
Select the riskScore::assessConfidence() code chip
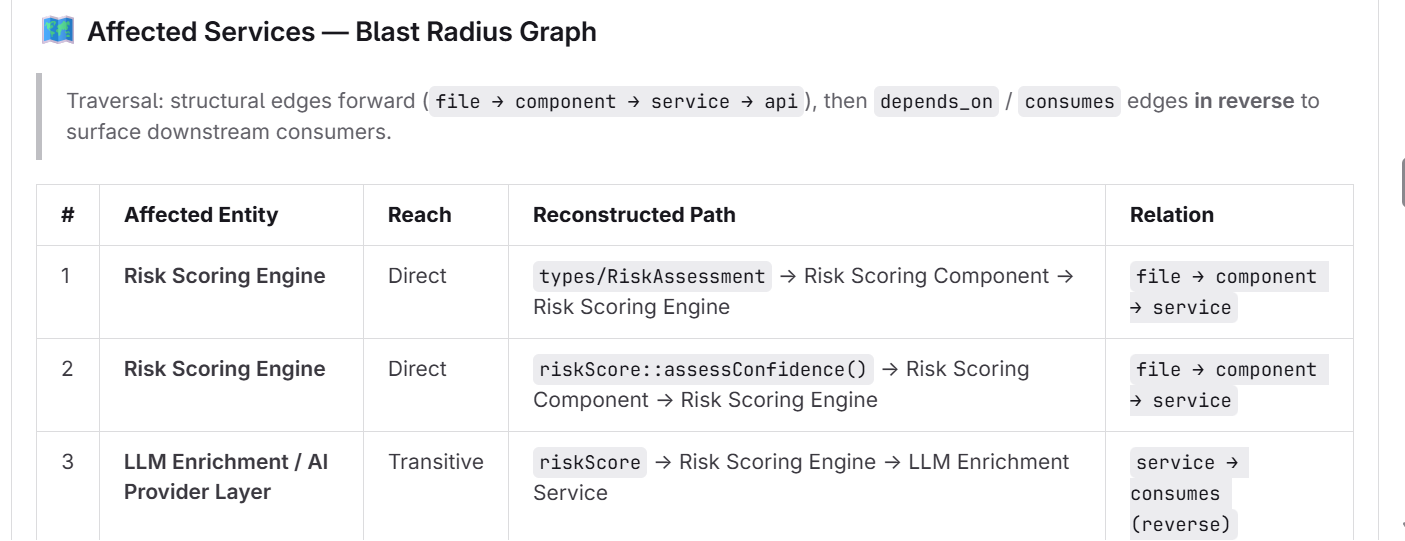703,369
